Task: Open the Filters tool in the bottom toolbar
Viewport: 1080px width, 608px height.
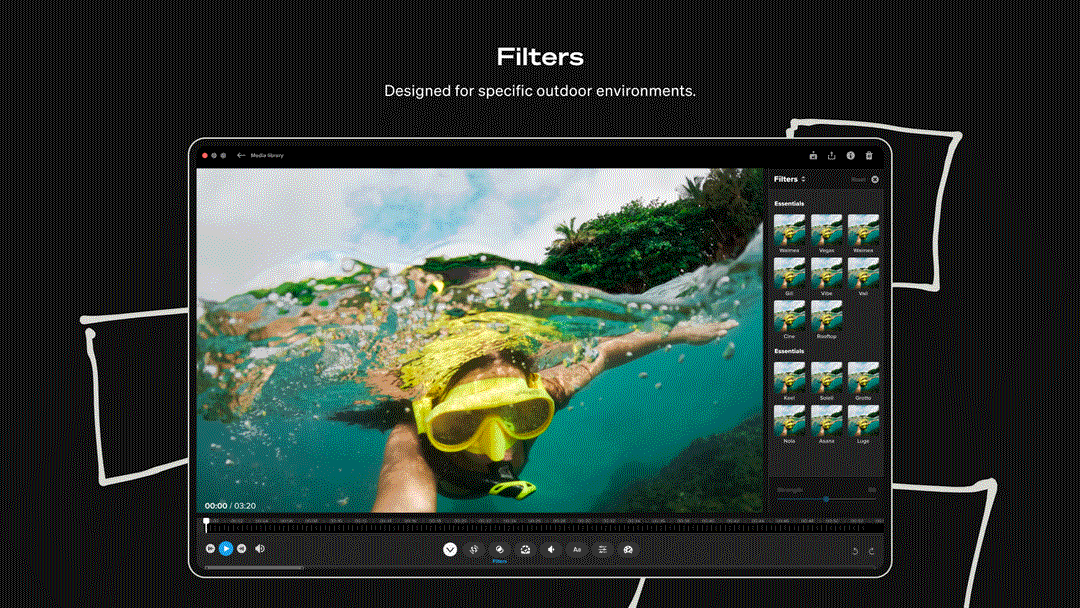Action: point(498,549)
